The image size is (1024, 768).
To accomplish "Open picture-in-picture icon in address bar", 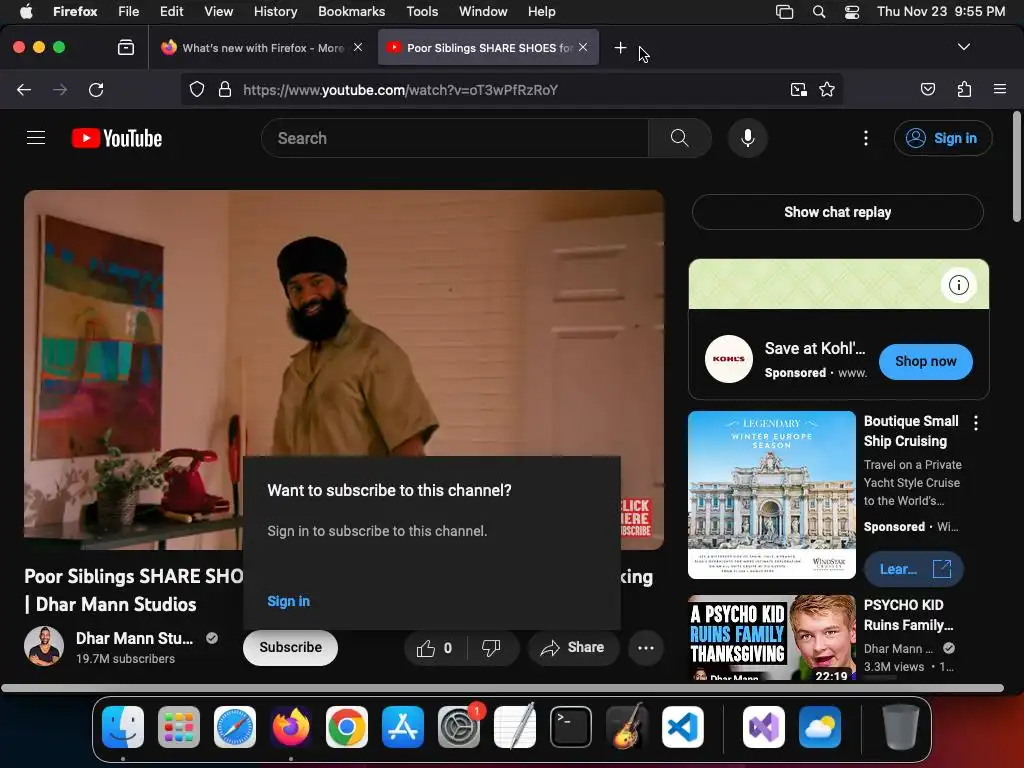I will (x=798, y=89).
